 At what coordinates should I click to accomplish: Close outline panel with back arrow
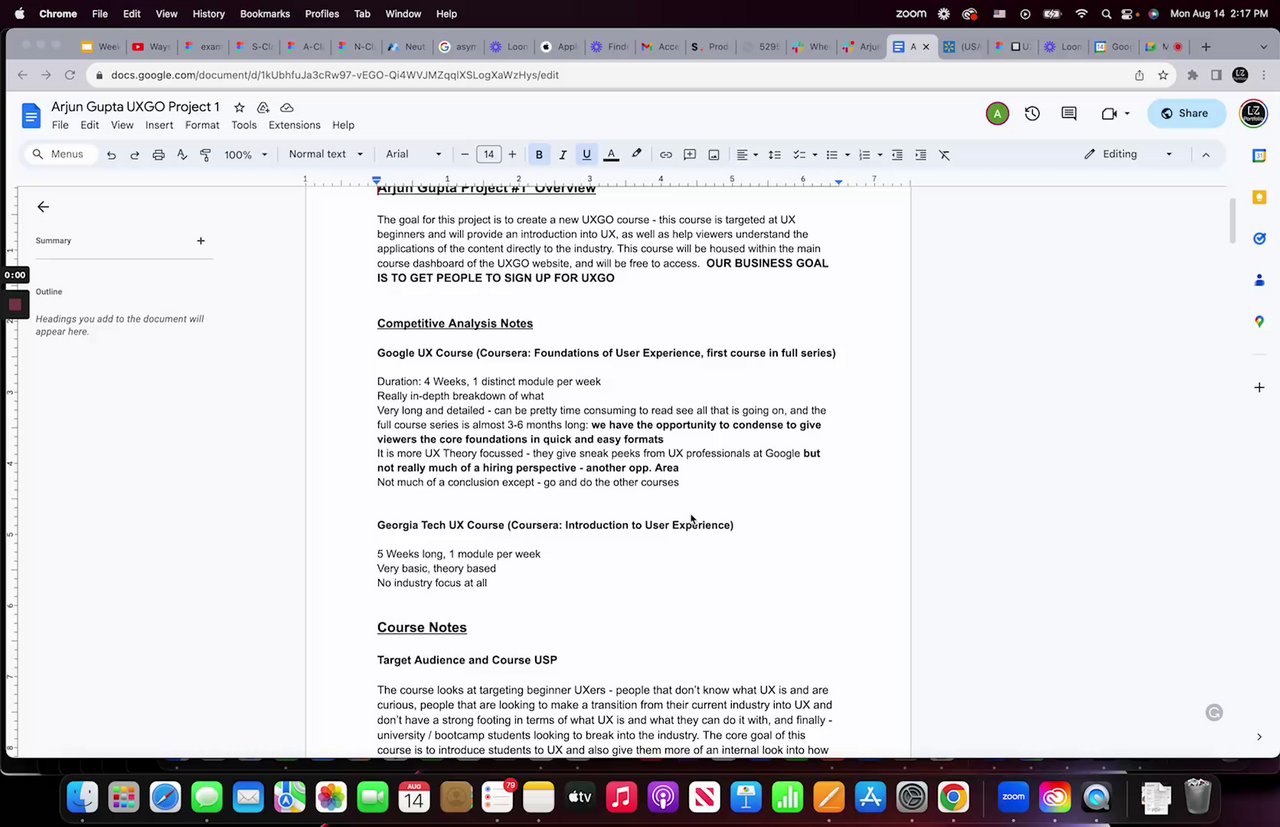point(43,206)
